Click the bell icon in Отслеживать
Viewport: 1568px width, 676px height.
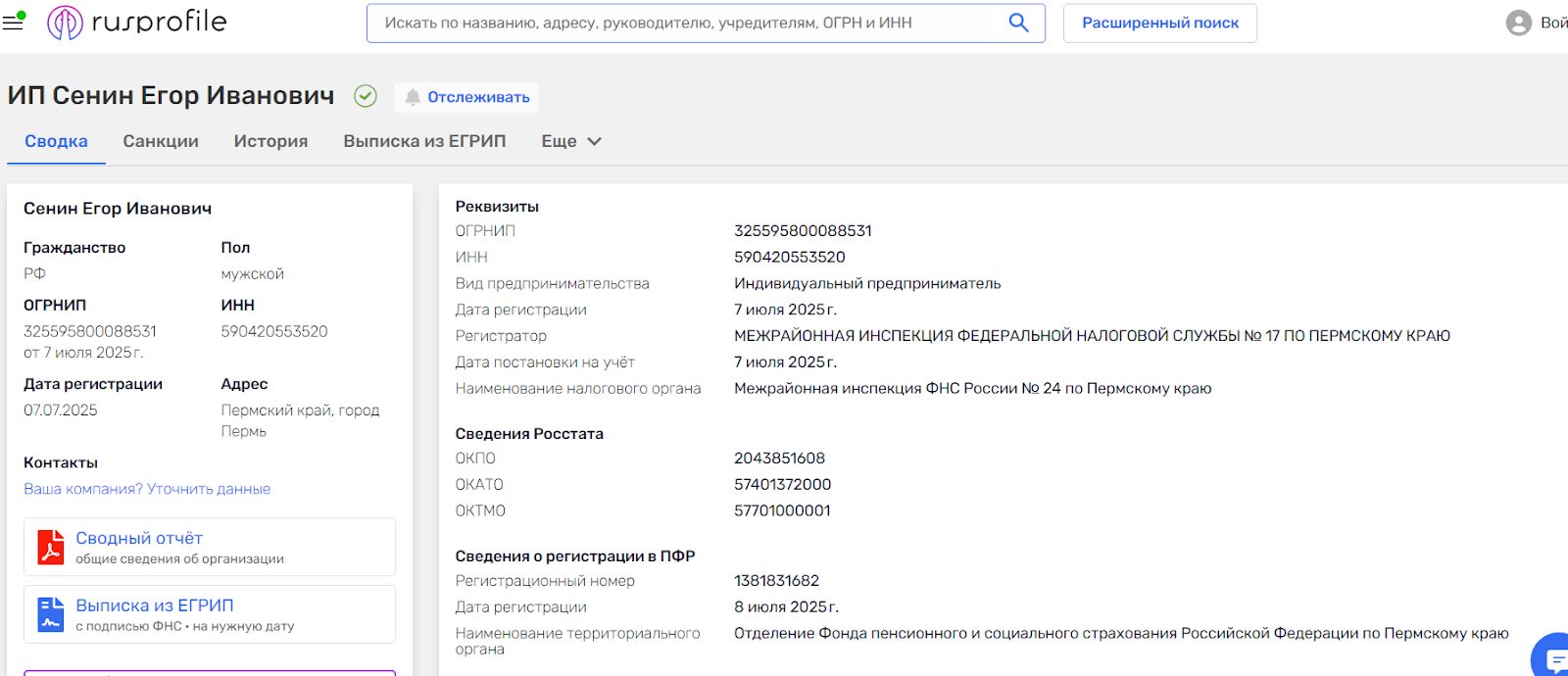tap(413, 97)
